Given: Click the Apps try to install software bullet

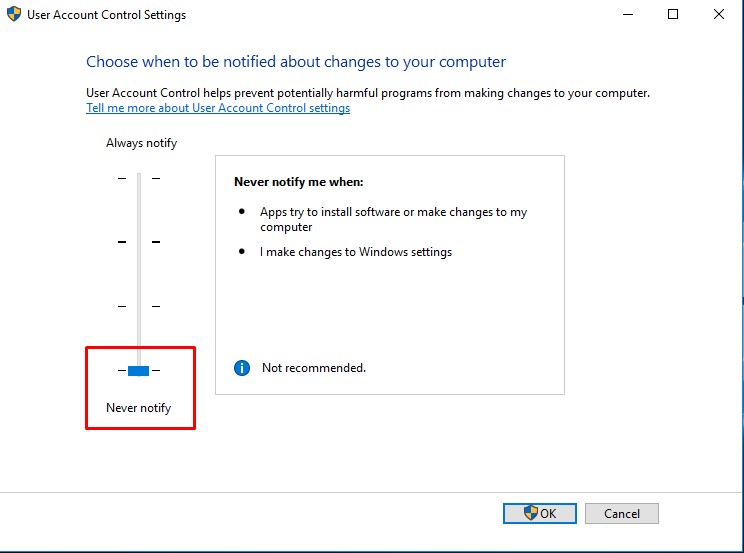Looking at the screenshot, I should [393, 219].
